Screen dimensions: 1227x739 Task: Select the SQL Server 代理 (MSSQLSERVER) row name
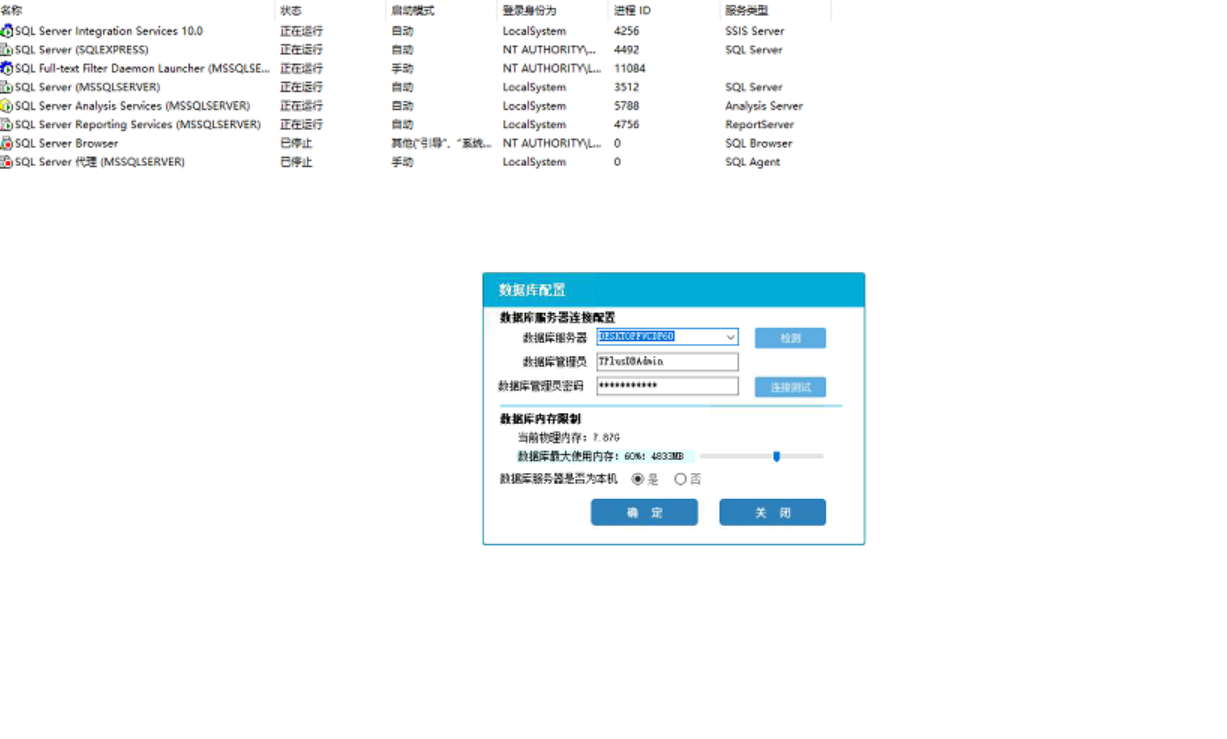coord(100,162)
